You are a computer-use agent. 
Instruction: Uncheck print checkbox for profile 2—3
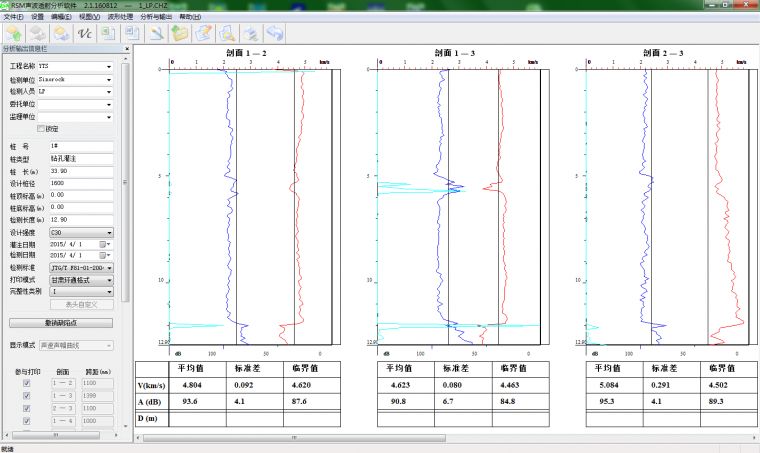[x=26, y=409]
